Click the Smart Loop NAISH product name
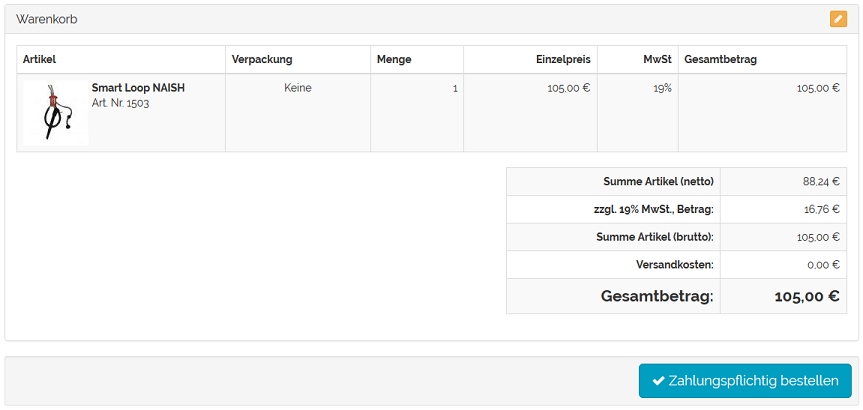Viewport: 863px width, 410px height. click(138, 88)
